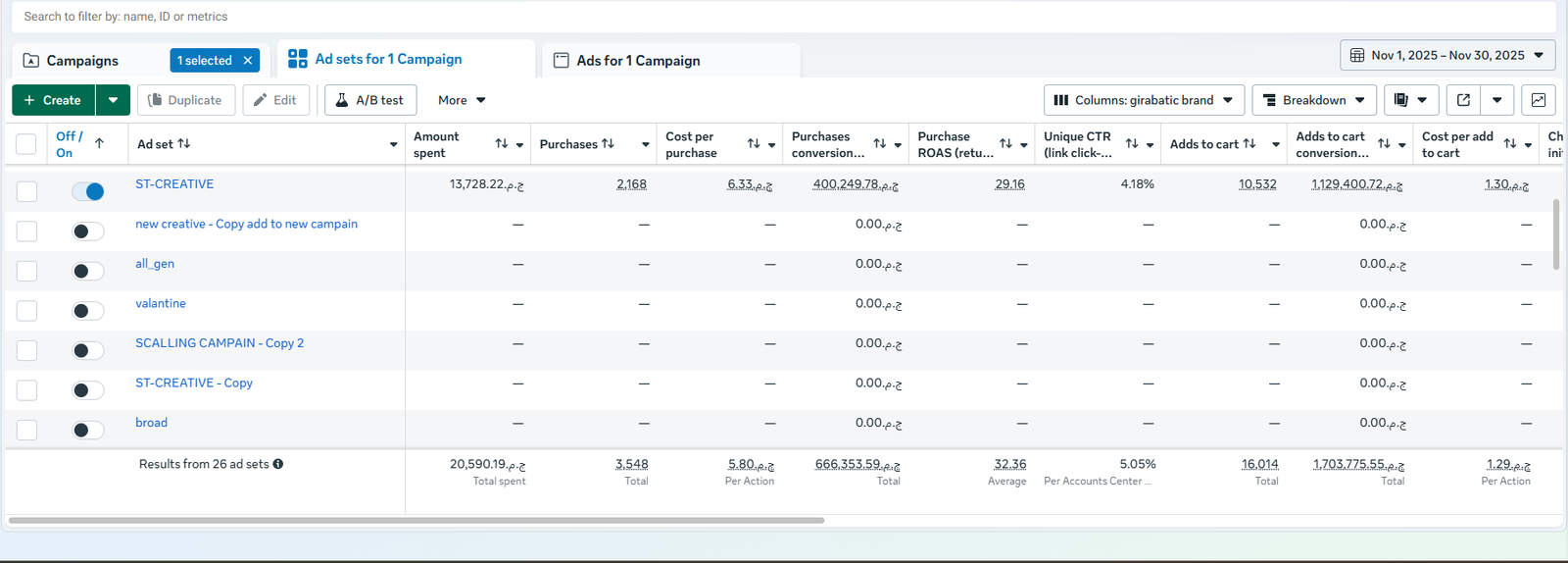This screenshot has width=1568, height=563.
Task: Sort by Adds to cart arrows
Action: click(x=1249, y=144)
